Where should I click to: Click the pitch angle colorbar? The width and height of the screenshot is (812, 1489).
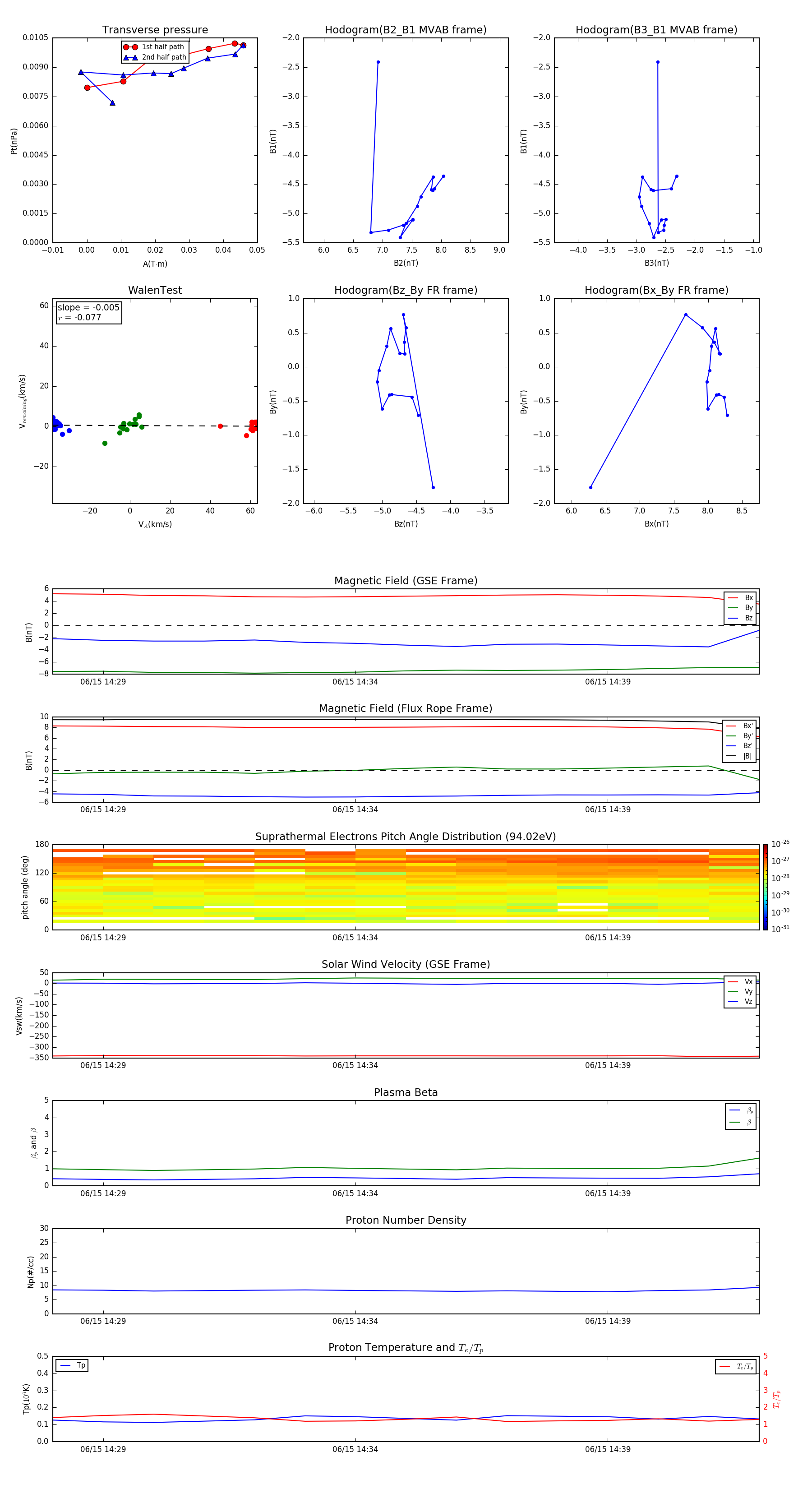click(x=765, y=887)
